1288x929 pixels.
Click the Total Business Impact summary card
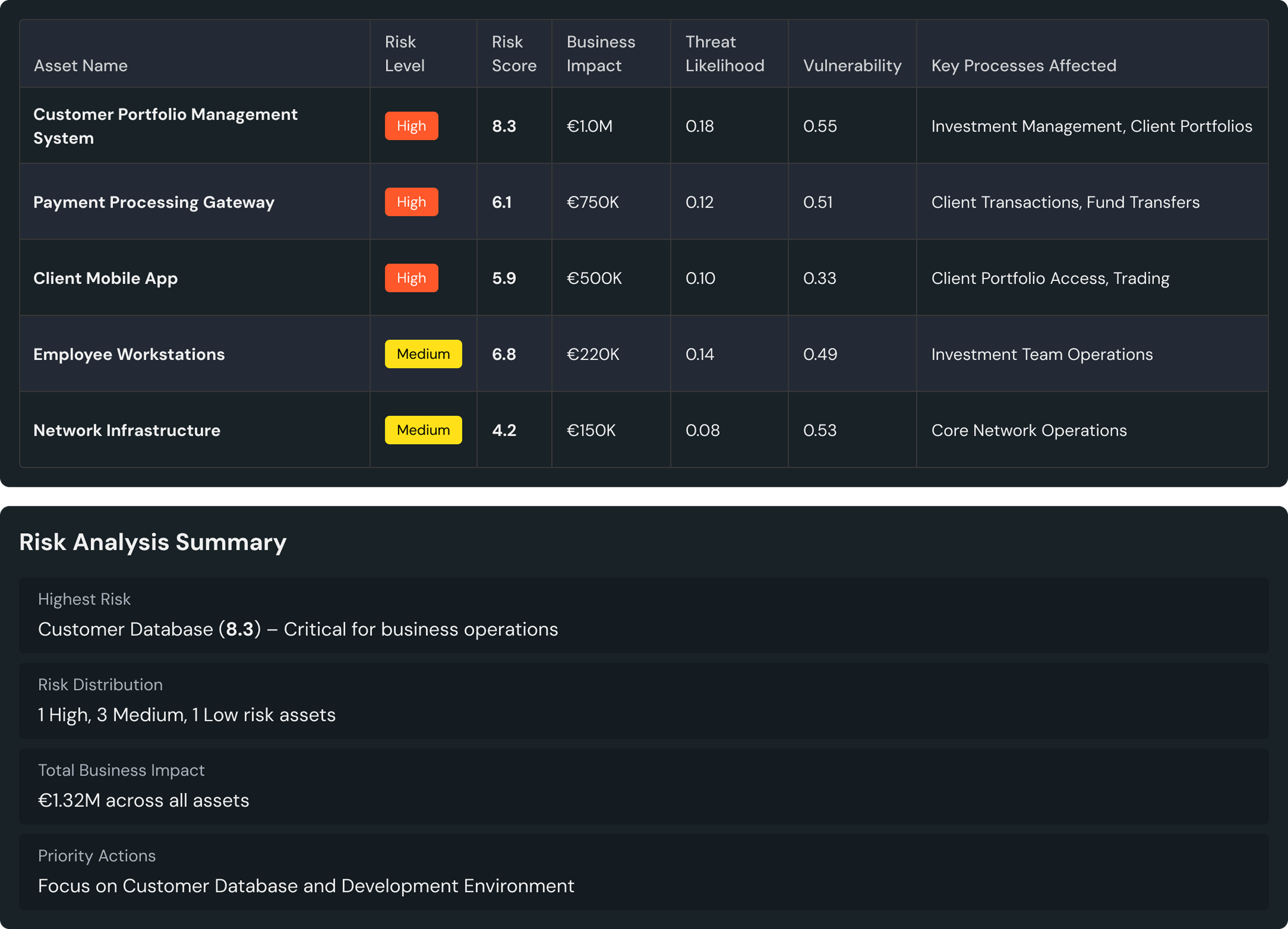pos(644,786)
